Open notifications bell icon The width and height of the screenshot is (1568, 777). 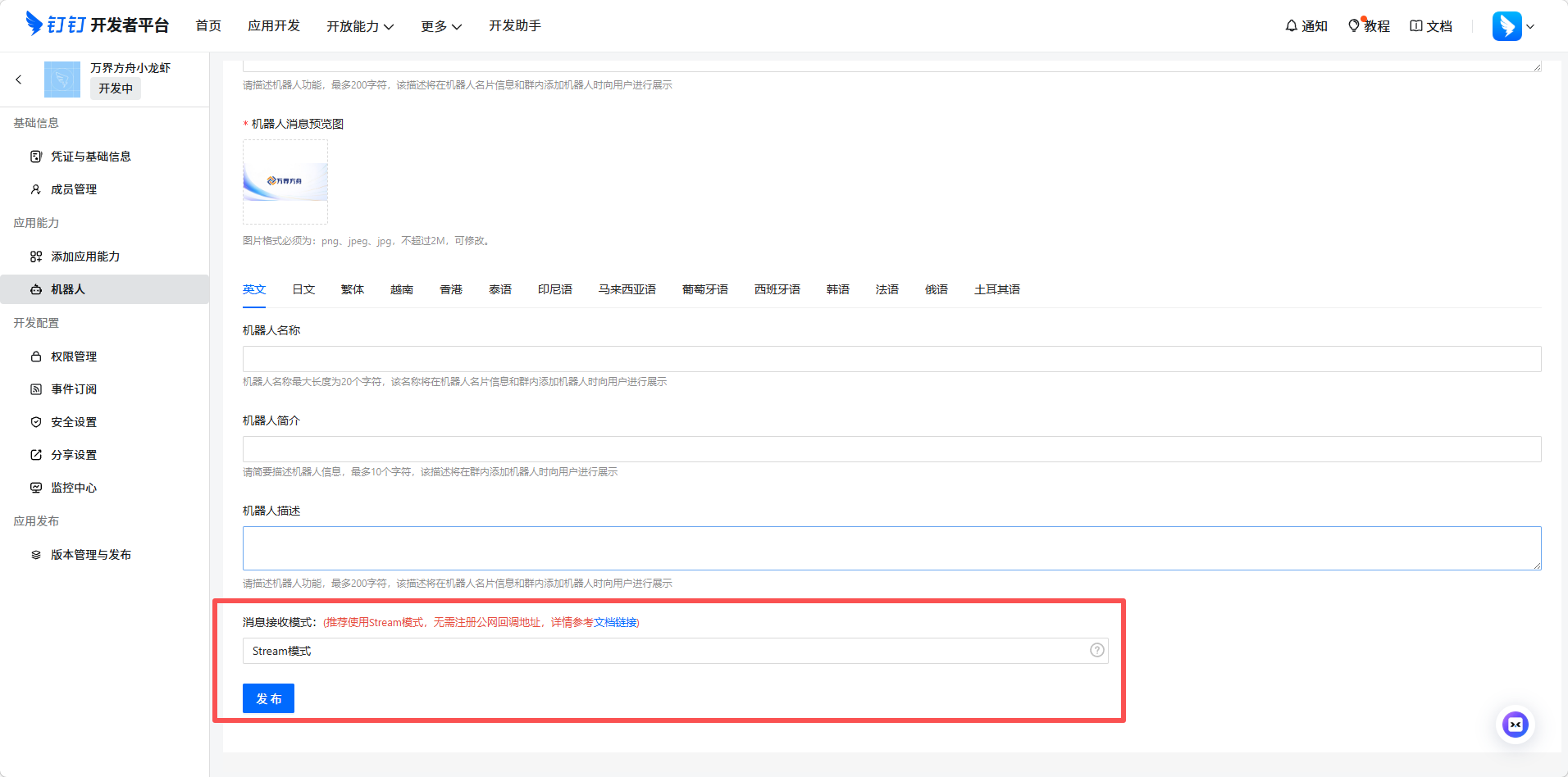coord(1292,26)
